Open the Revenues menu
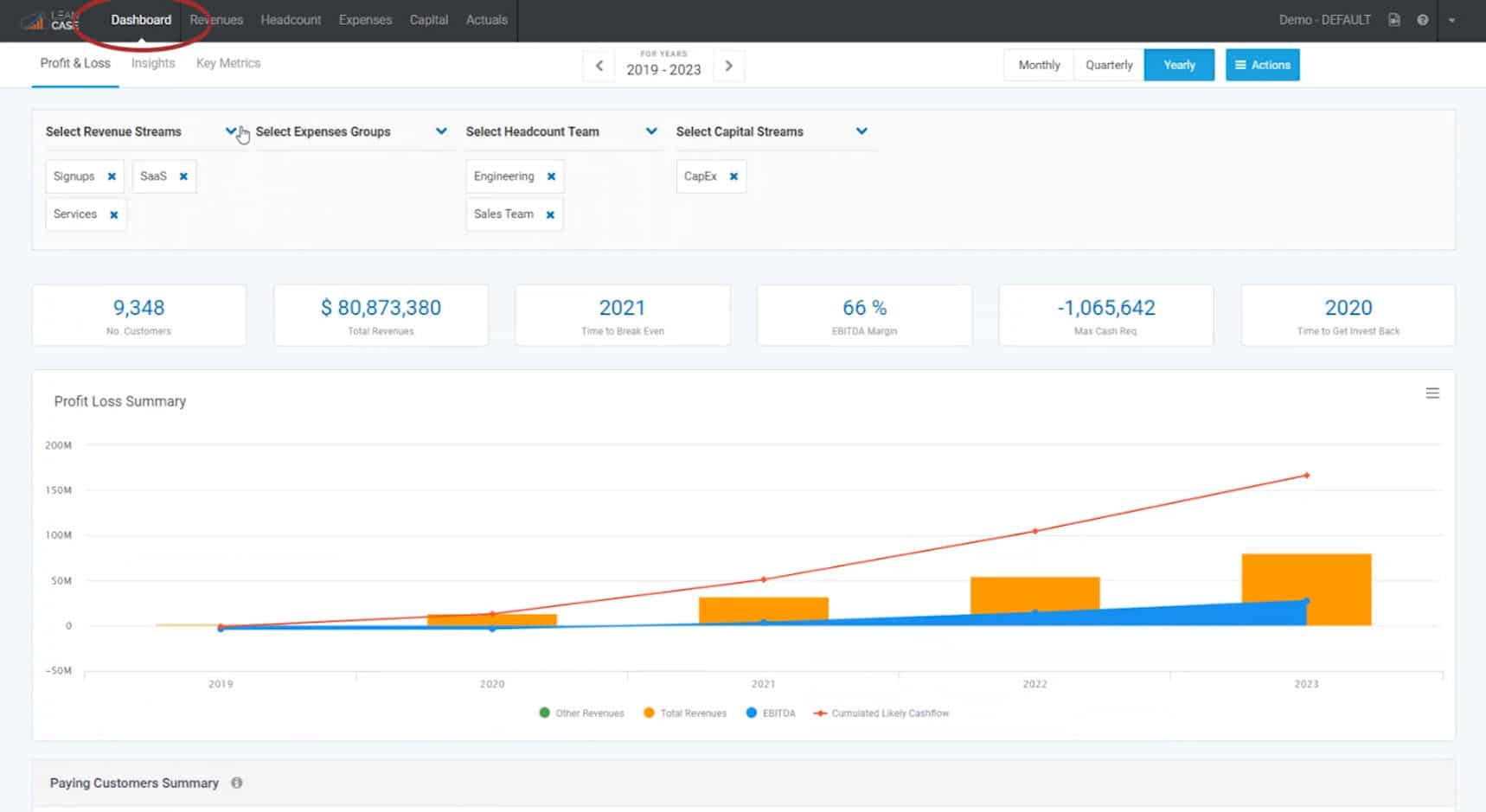Image resolution: width=1486 pixels, height=812 pixels. click(216, 20)
